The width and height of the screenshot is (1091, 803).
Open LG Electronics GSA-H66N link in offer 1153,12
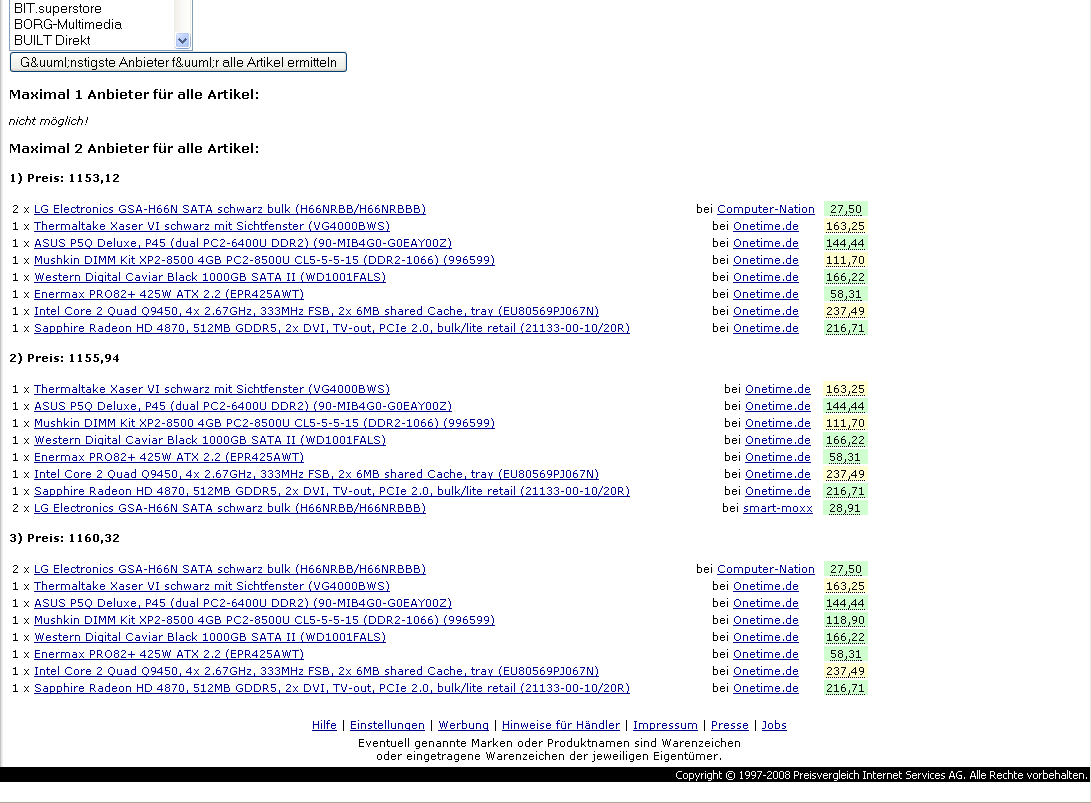(x=230, y=209)
